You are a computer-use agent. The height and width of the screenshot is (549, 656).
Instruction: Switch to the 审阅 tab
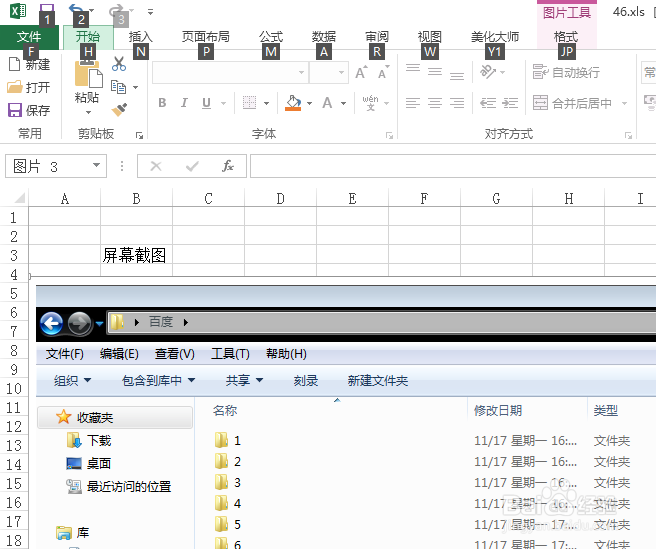[377, 37]
